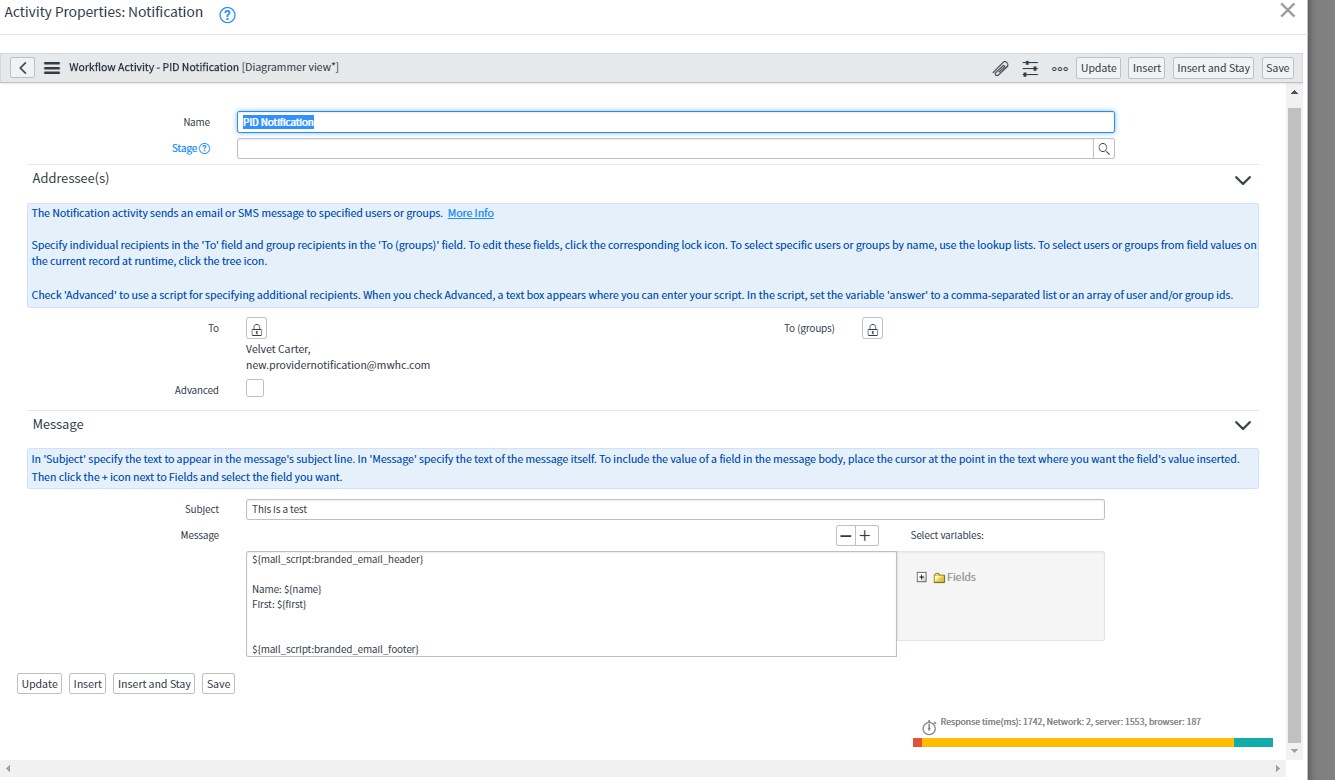The width and height of the screenshot is (1335, 780).
Task: Click the Workflow Activity - PID Notification title
Action: tap(154, 68)
